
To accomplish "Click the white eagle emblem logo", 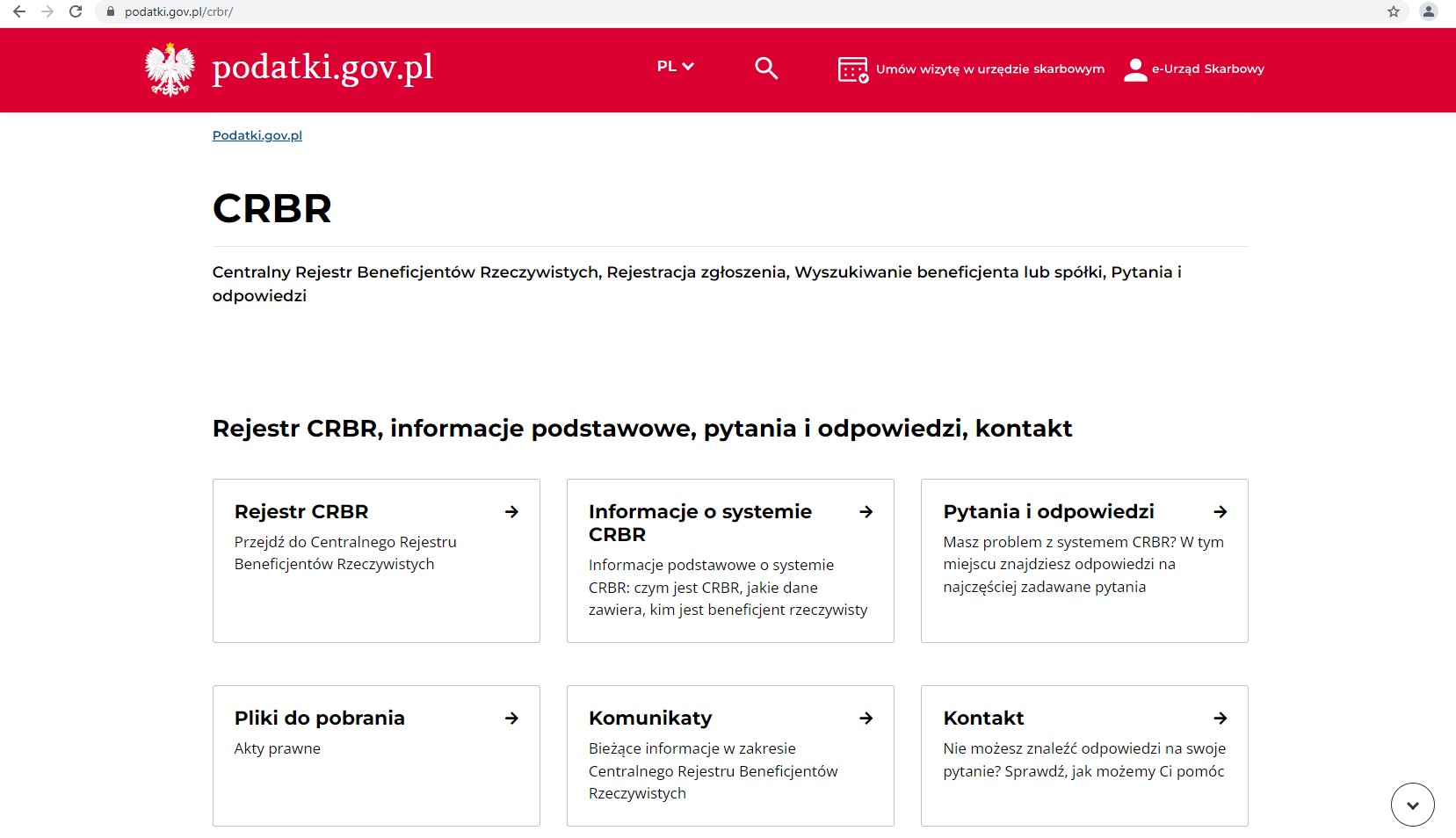I will (170, 69).
